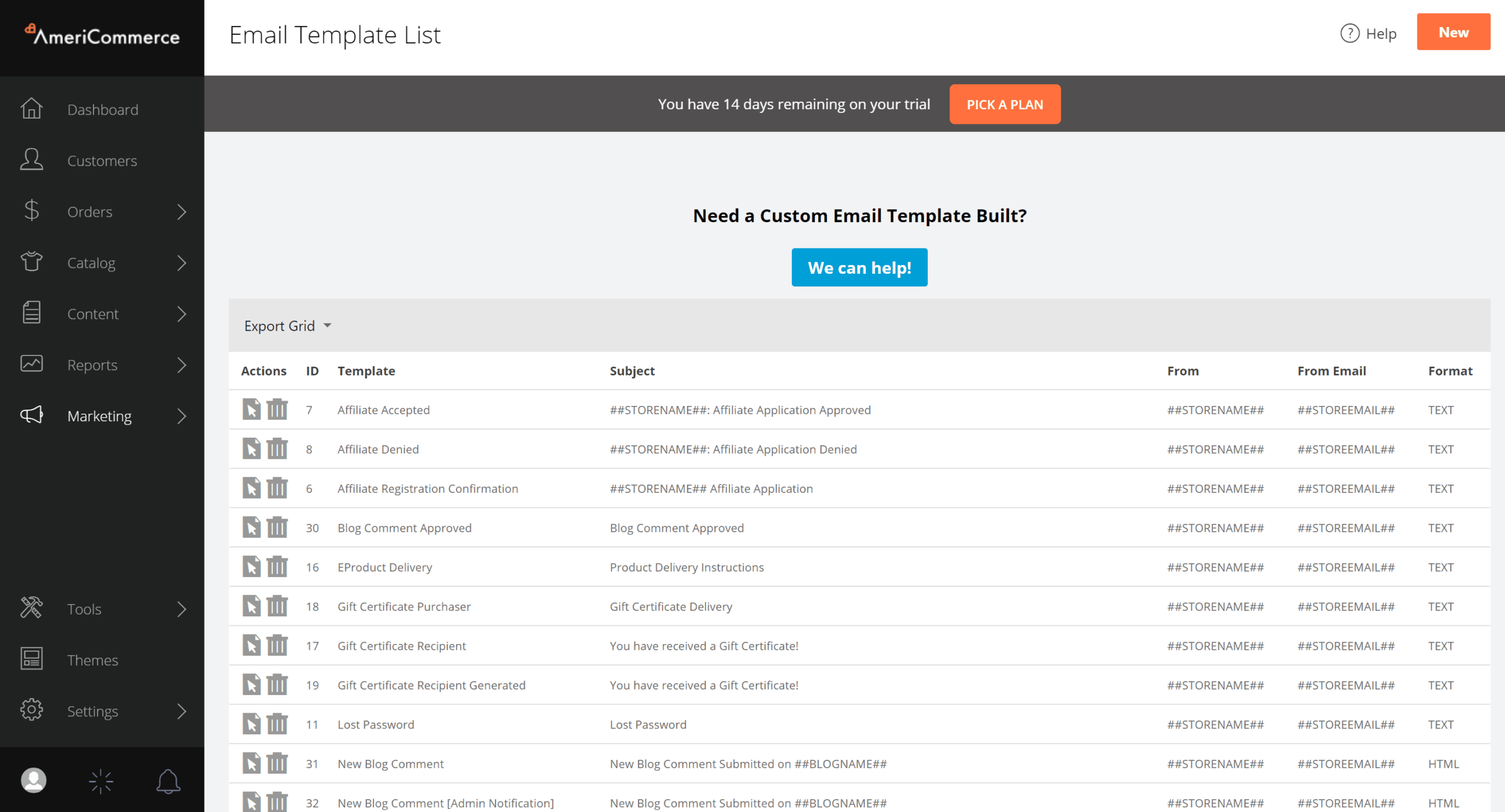Click the We can help! button
Viewport: 1505px width, 812px height.
[859, 267]
